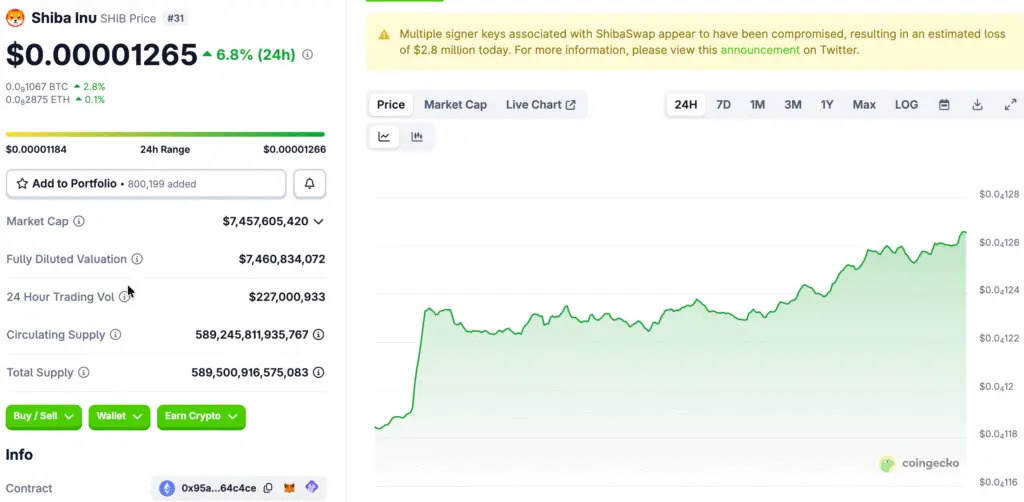Select the 24H time range
Screen dimensions: 1024x502
(x=686, y=105)
